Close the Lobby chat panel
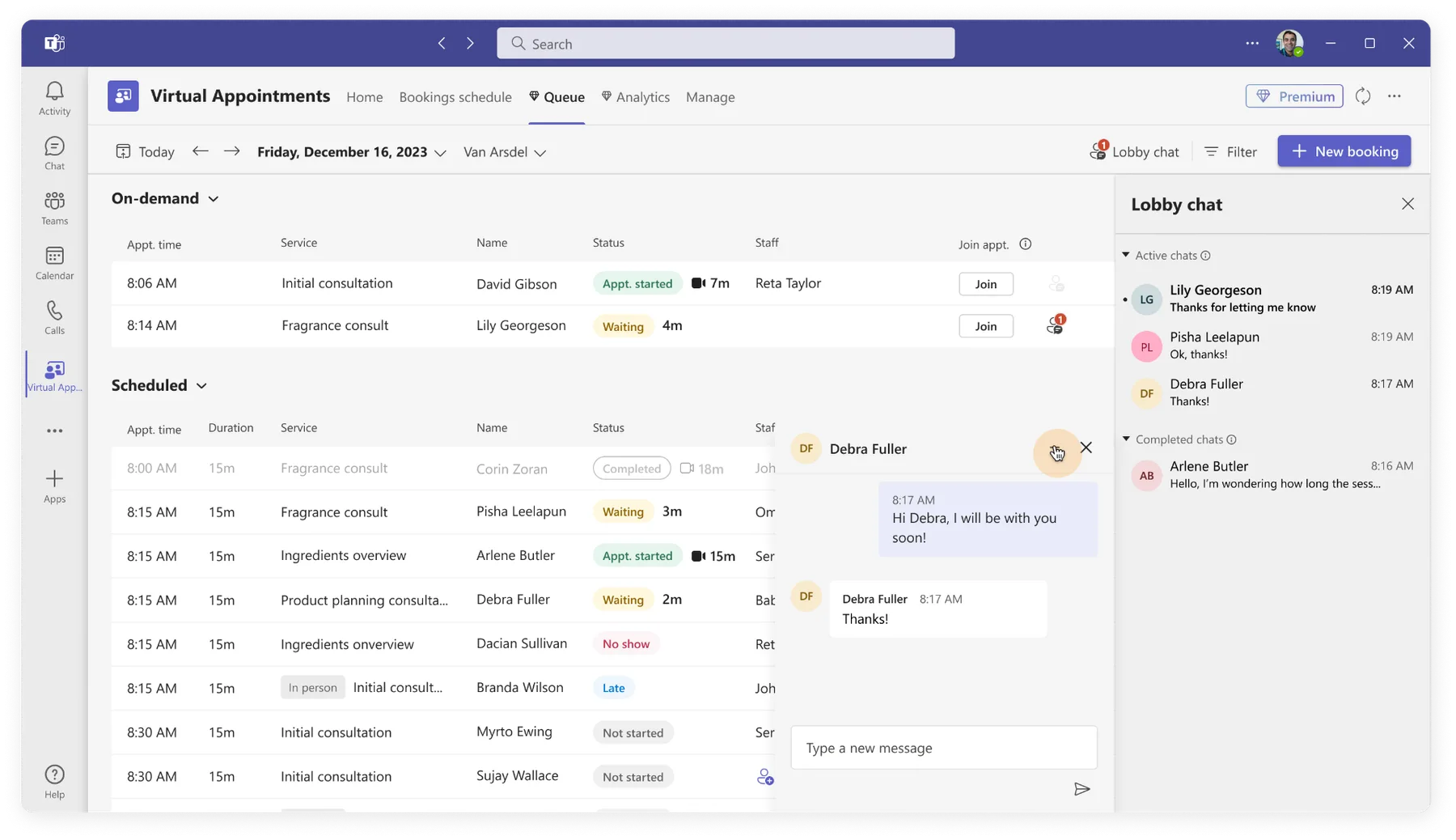This screenshot has height=840, width=1456. click(x=1407, y=204)
